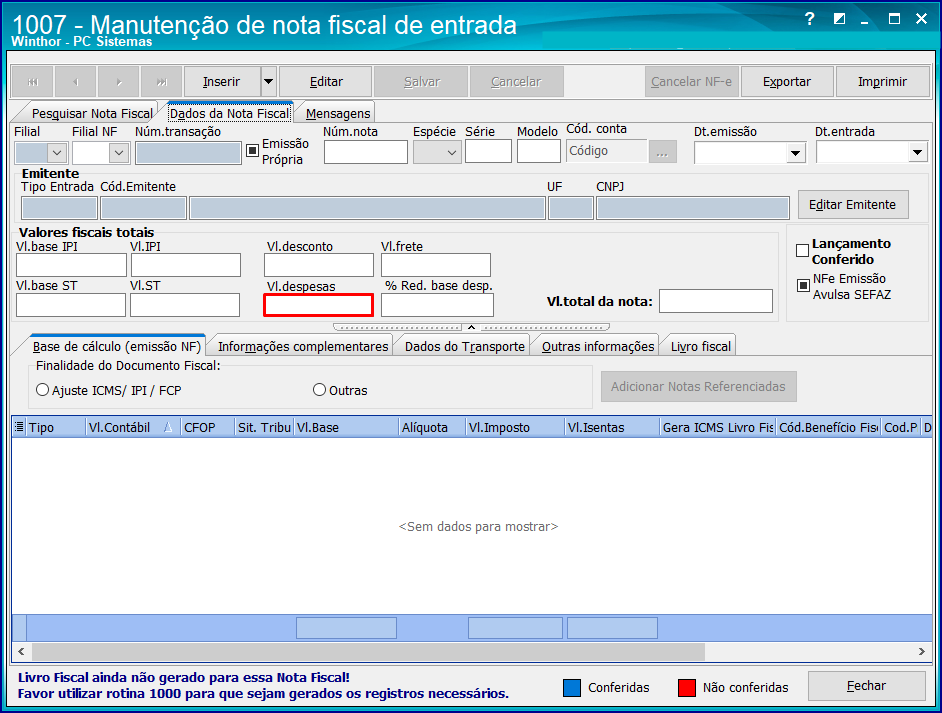
Task: Click the Cancelar button
Action: [516, 82]
